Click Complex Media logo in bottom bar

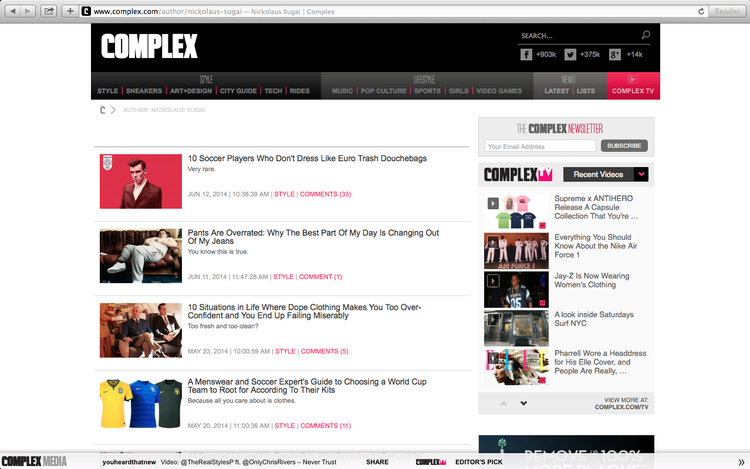[x=34, y=461]
